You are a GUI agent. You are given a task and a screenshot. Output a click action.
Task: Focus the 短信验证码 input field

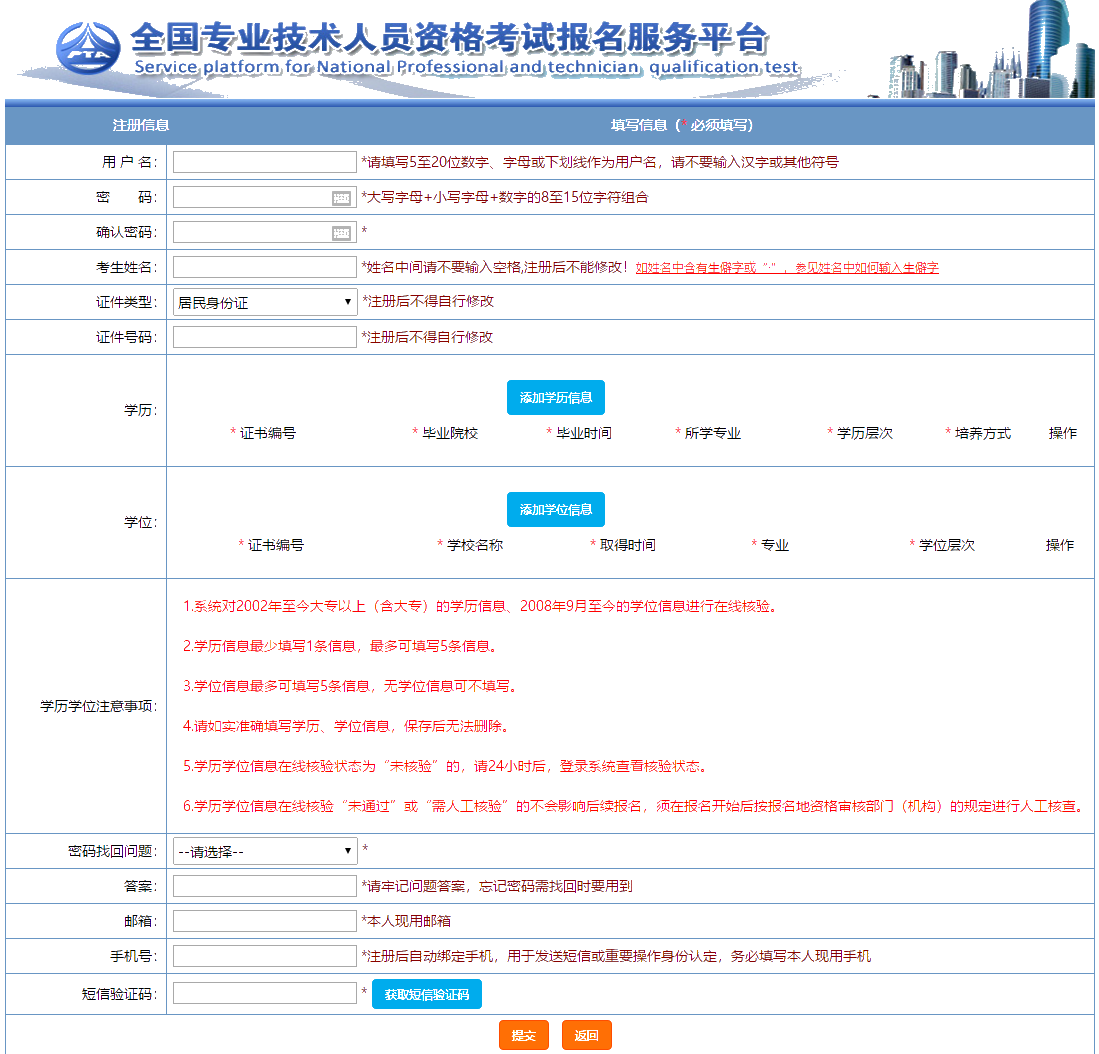(264, 993)
